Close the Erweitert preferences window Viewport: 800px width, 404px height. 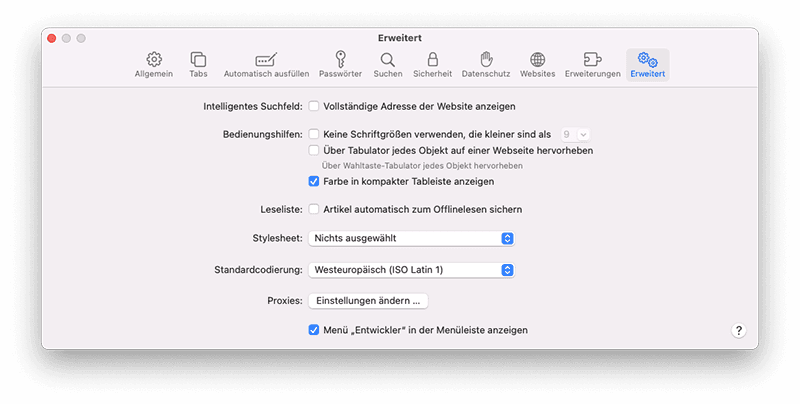tap(52, 38)
